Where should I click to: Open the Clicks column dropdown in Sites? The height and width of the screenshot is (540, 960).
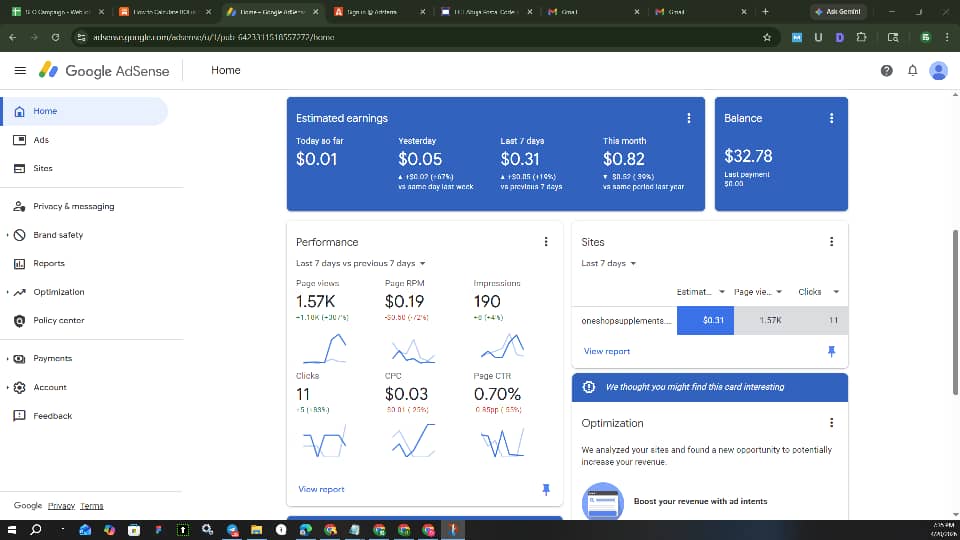pyautogui.click(x=836, y=292)
